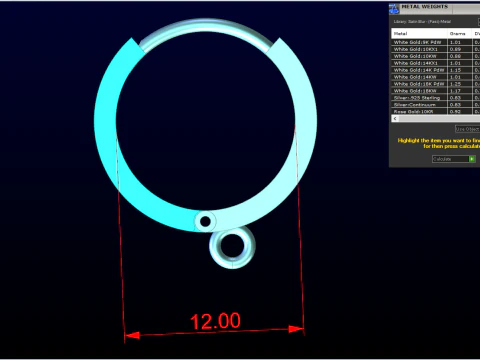Viewport: 480px width, 360px height.
Task: Select the Rose Gold:10KR row
Action: (436, 111)
